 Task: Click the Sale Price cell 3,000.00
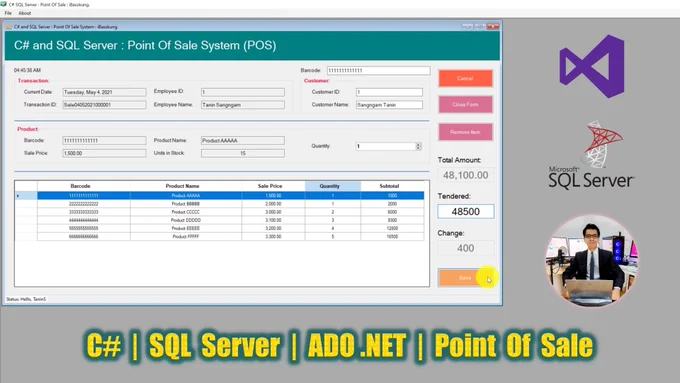[273, 212]
